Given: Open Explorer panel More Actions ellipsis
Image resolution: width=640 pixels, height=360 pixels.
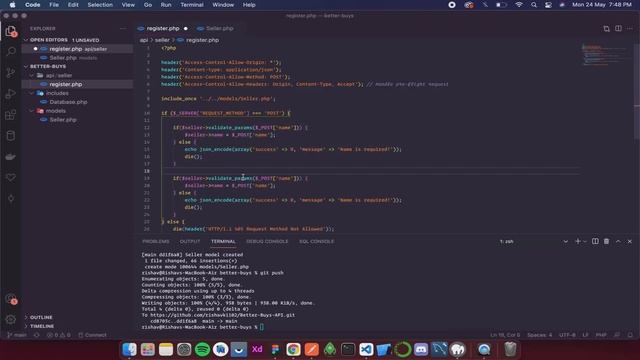Looking at the screenshot, I should point(123,29).
